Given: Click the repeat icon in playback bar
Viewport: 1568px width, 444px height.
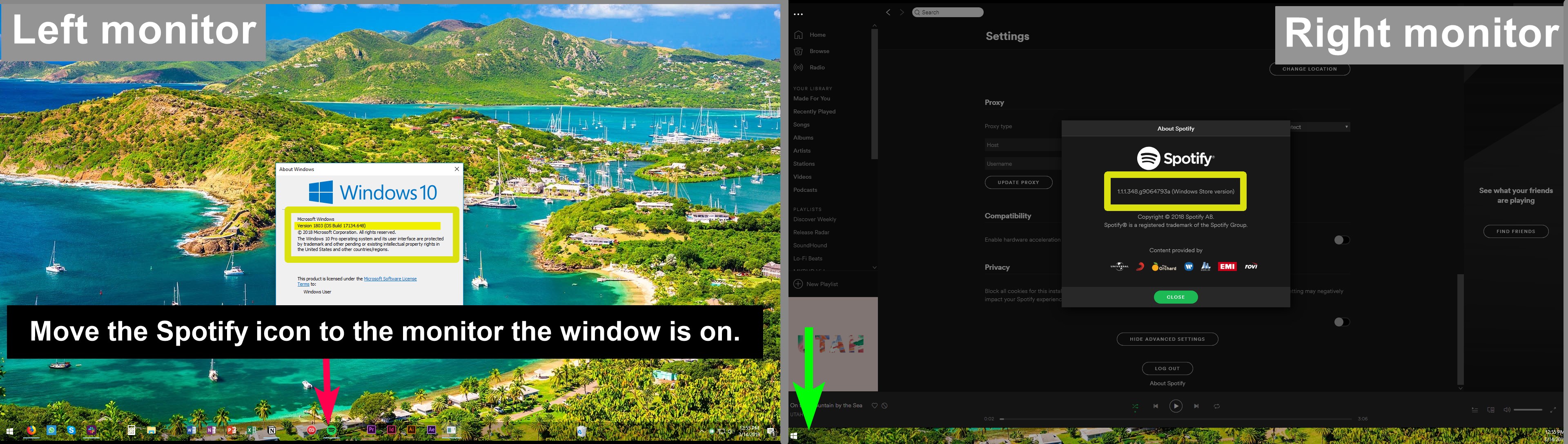Looking at the screenshot, I should [1216, 406].
